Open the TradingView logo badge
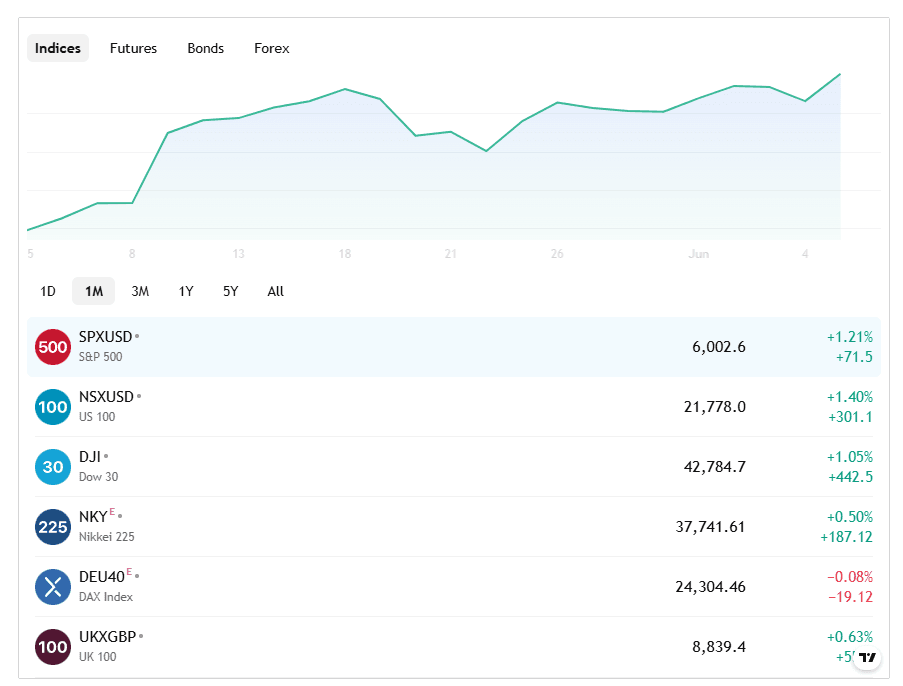903x686 pixels. (867, 657)
